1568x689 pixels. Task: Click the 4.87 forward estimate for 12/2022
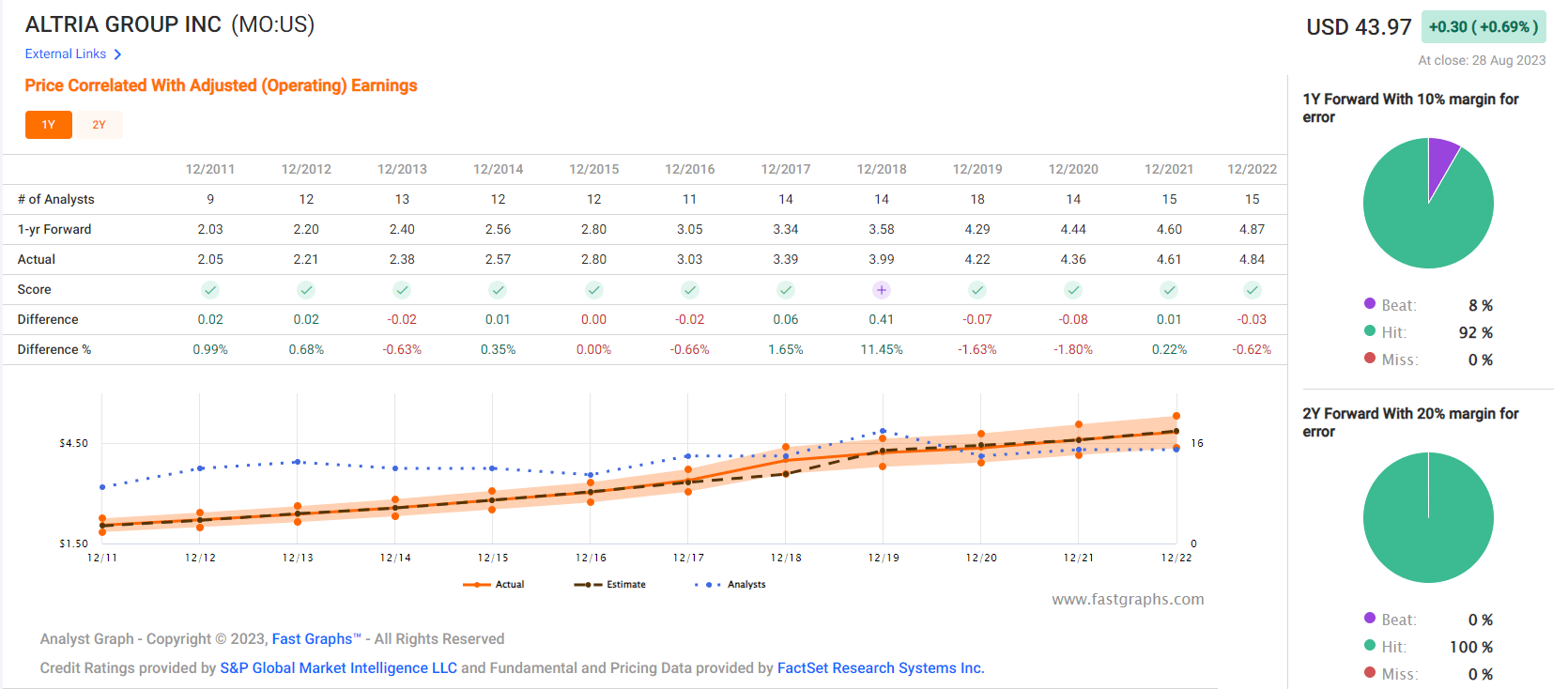[1252, 229]
